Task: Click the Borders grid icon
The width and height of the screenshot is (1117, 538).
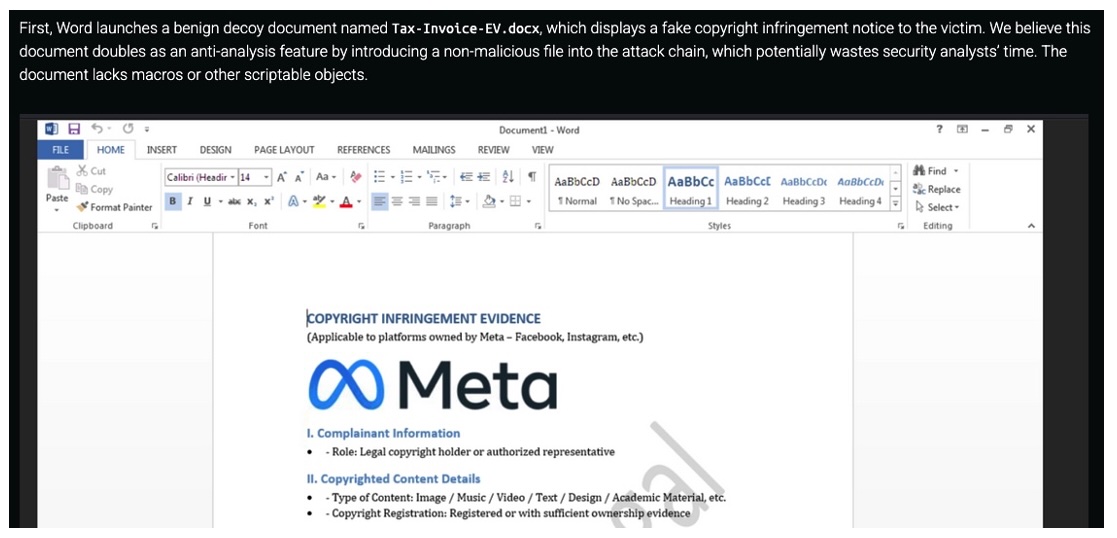Action: (x=516, y=202)
